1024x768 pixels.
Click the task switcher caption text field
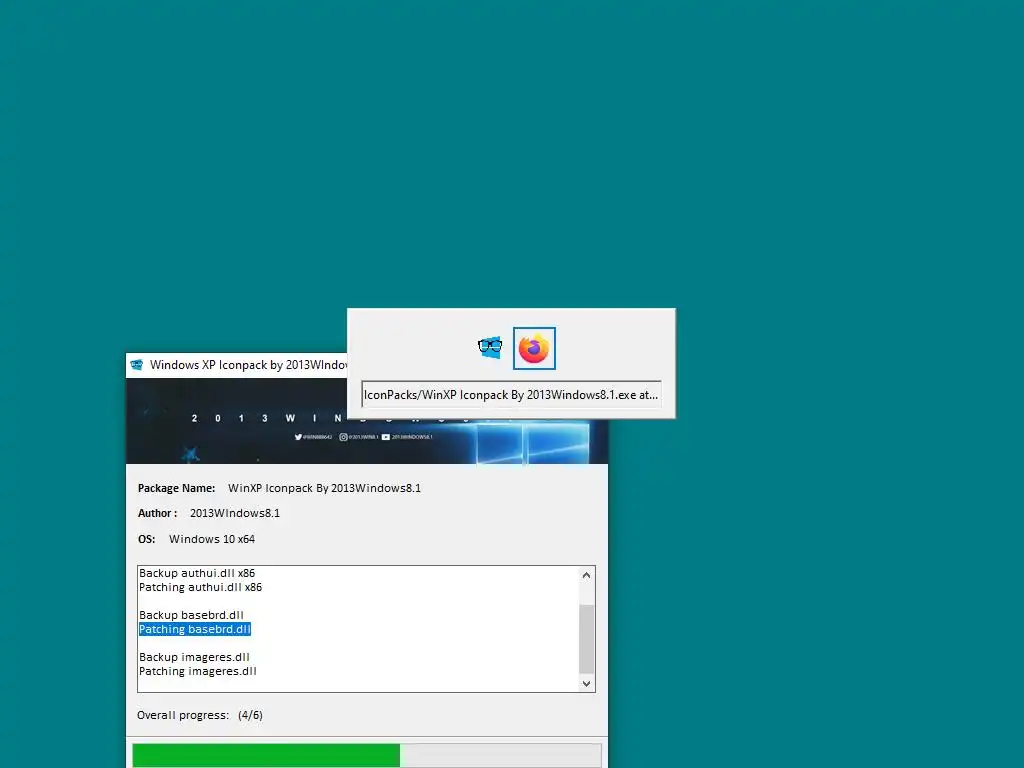(511, 394)
